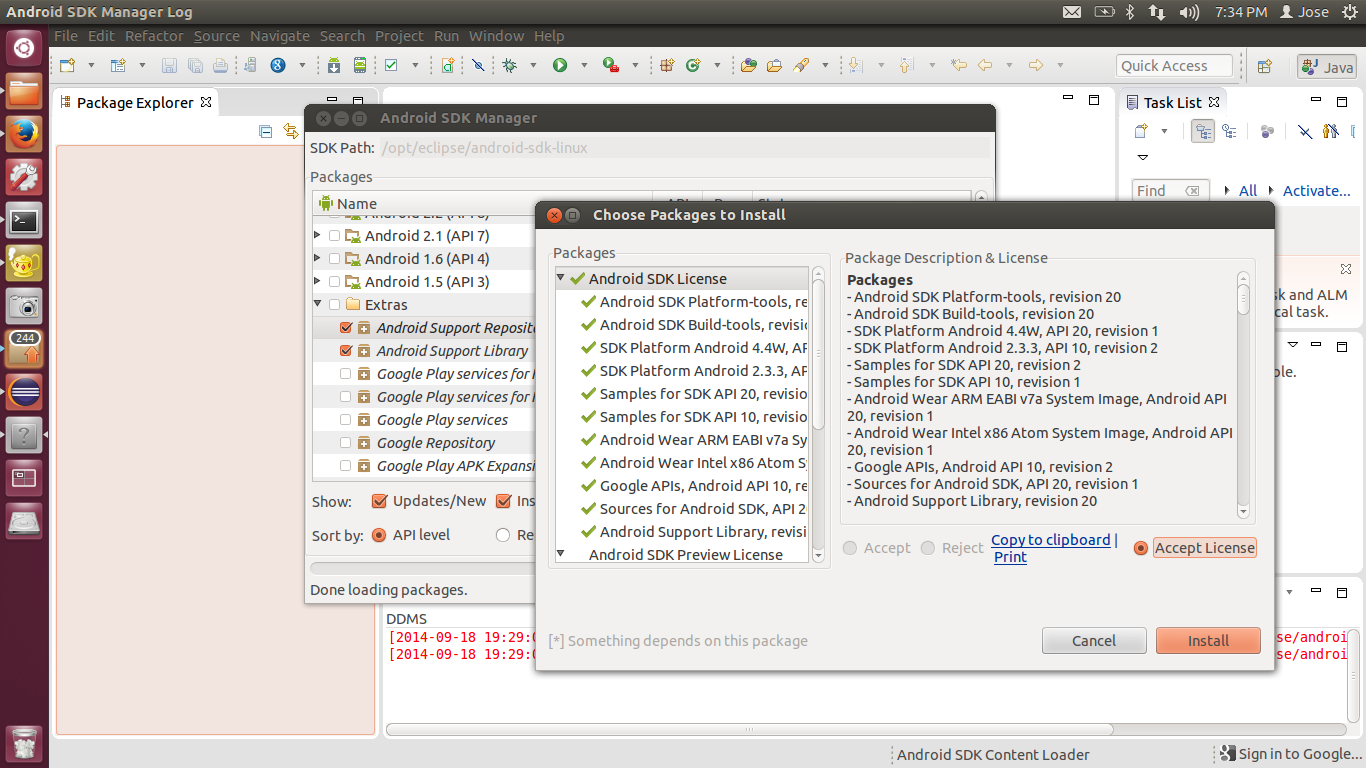
Task: Expand the Android 2.1 (API 7) node
Action: tap(318, 236)
